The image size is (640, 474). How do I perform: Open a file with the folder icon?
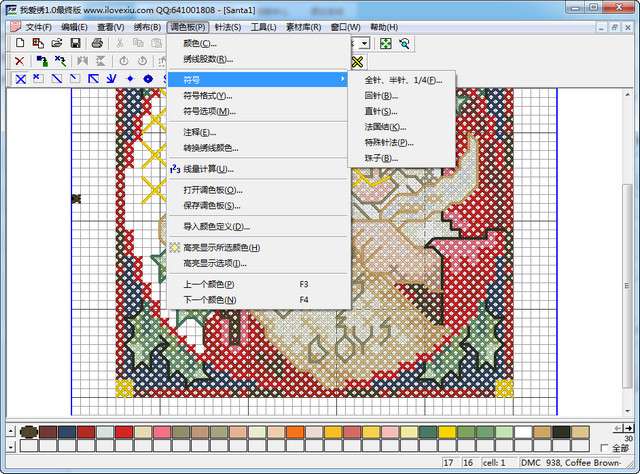coord(57,43)
